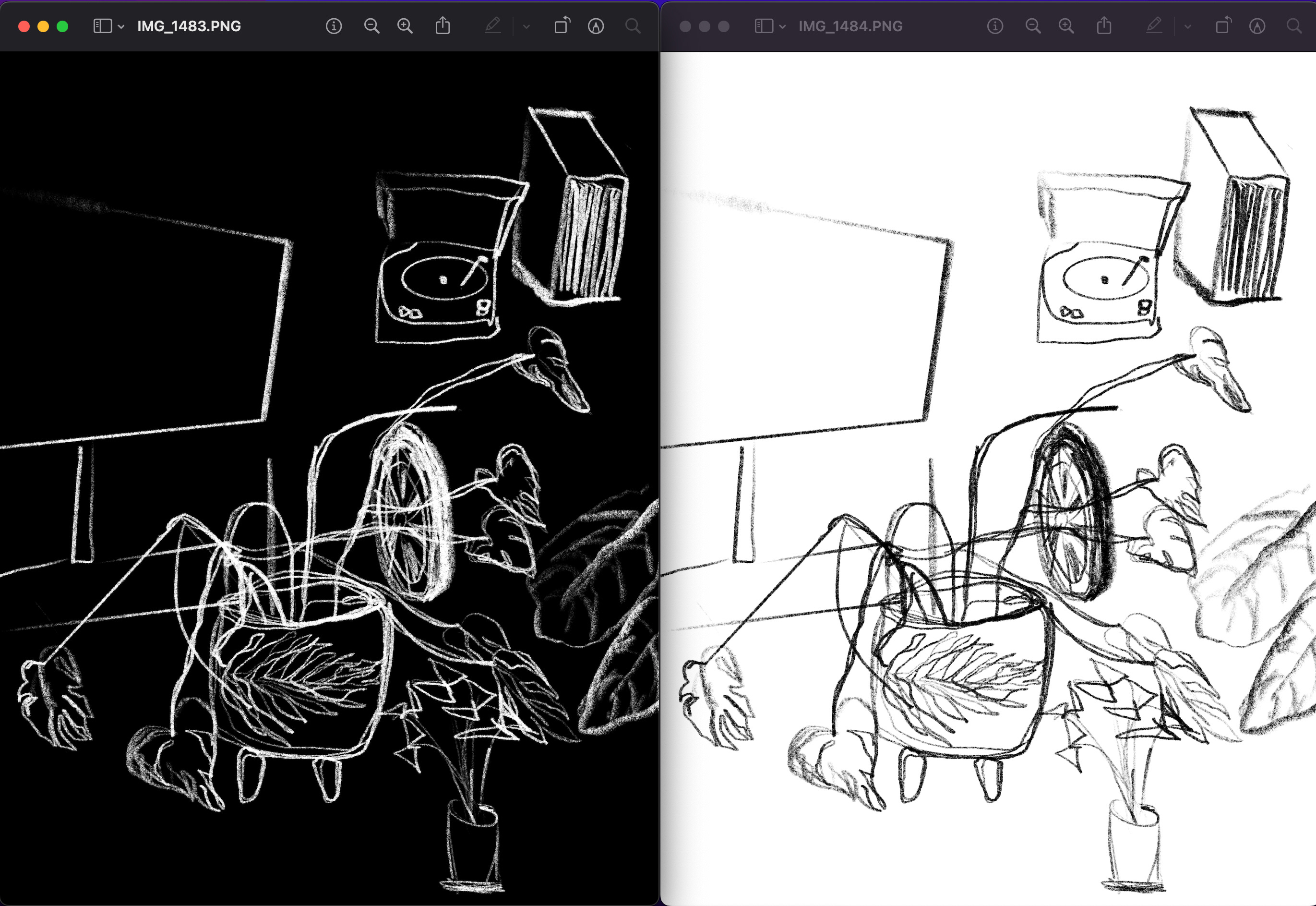
Task: Open info inspector in IMG_1484.PNG window
Action: [995, 26]
